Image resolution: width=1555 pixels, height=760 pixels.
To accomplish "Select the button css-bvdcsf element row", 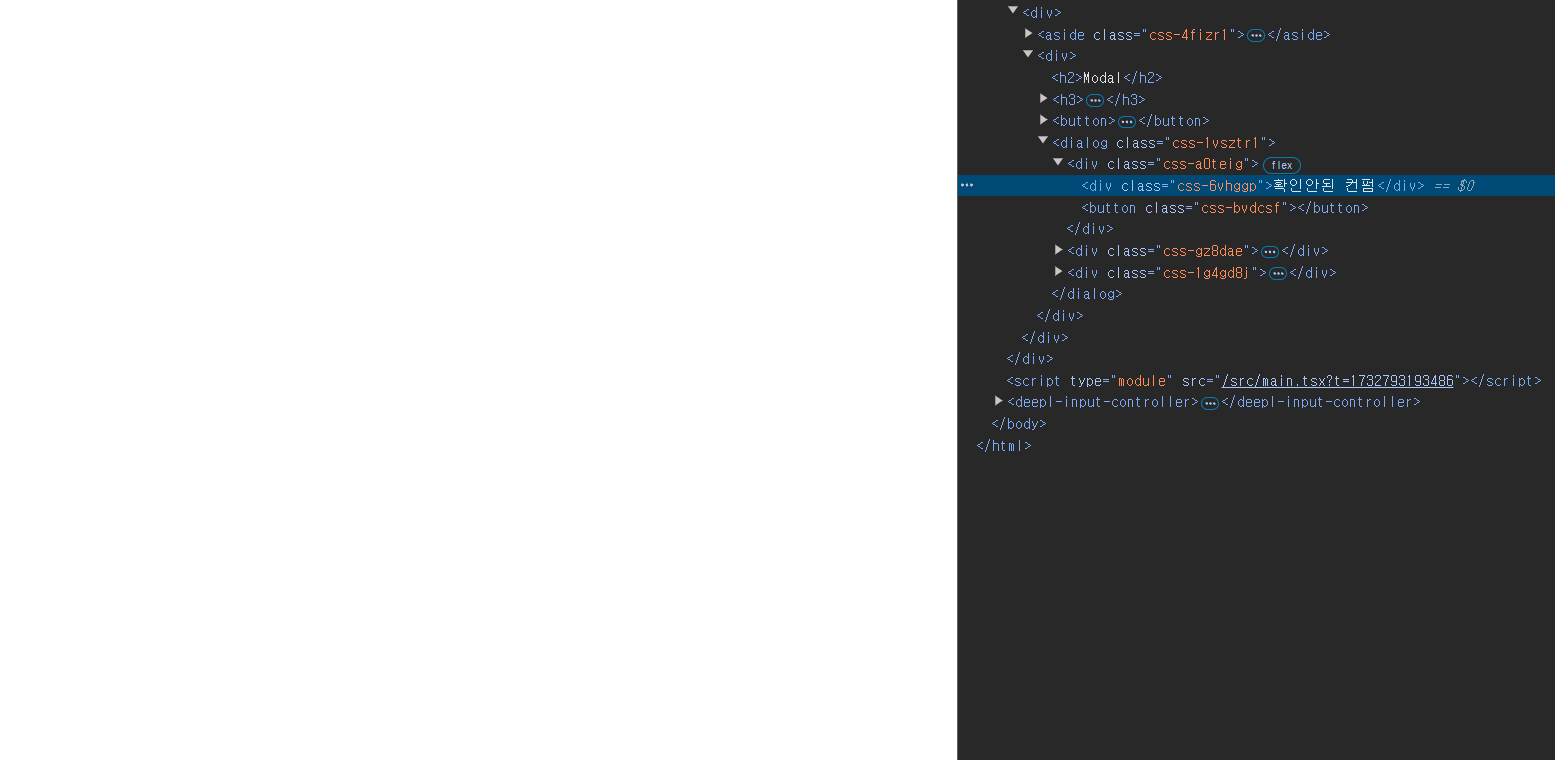I will [1224, 208].
